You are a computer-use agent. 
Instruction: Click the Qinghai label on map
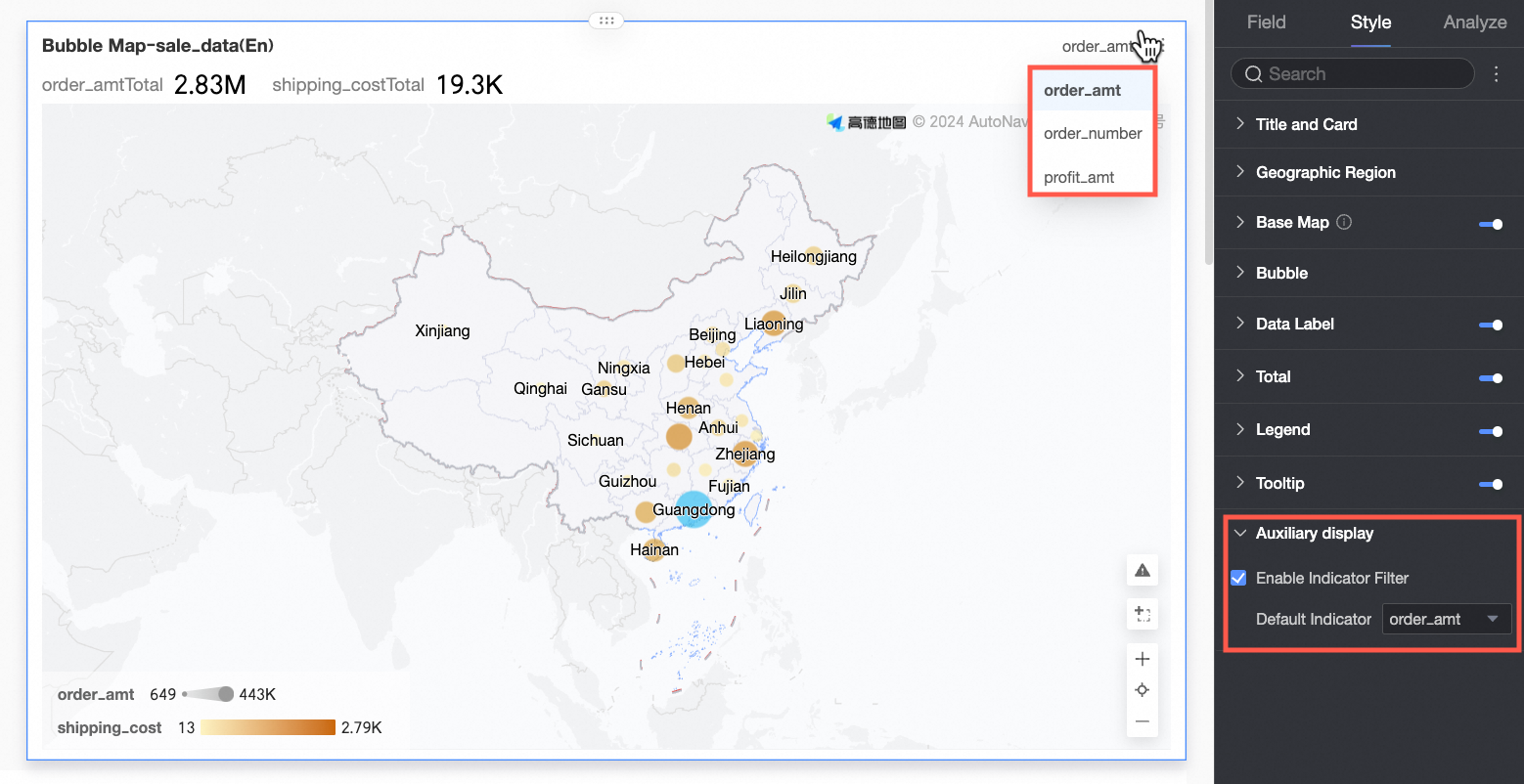[540, 388]
